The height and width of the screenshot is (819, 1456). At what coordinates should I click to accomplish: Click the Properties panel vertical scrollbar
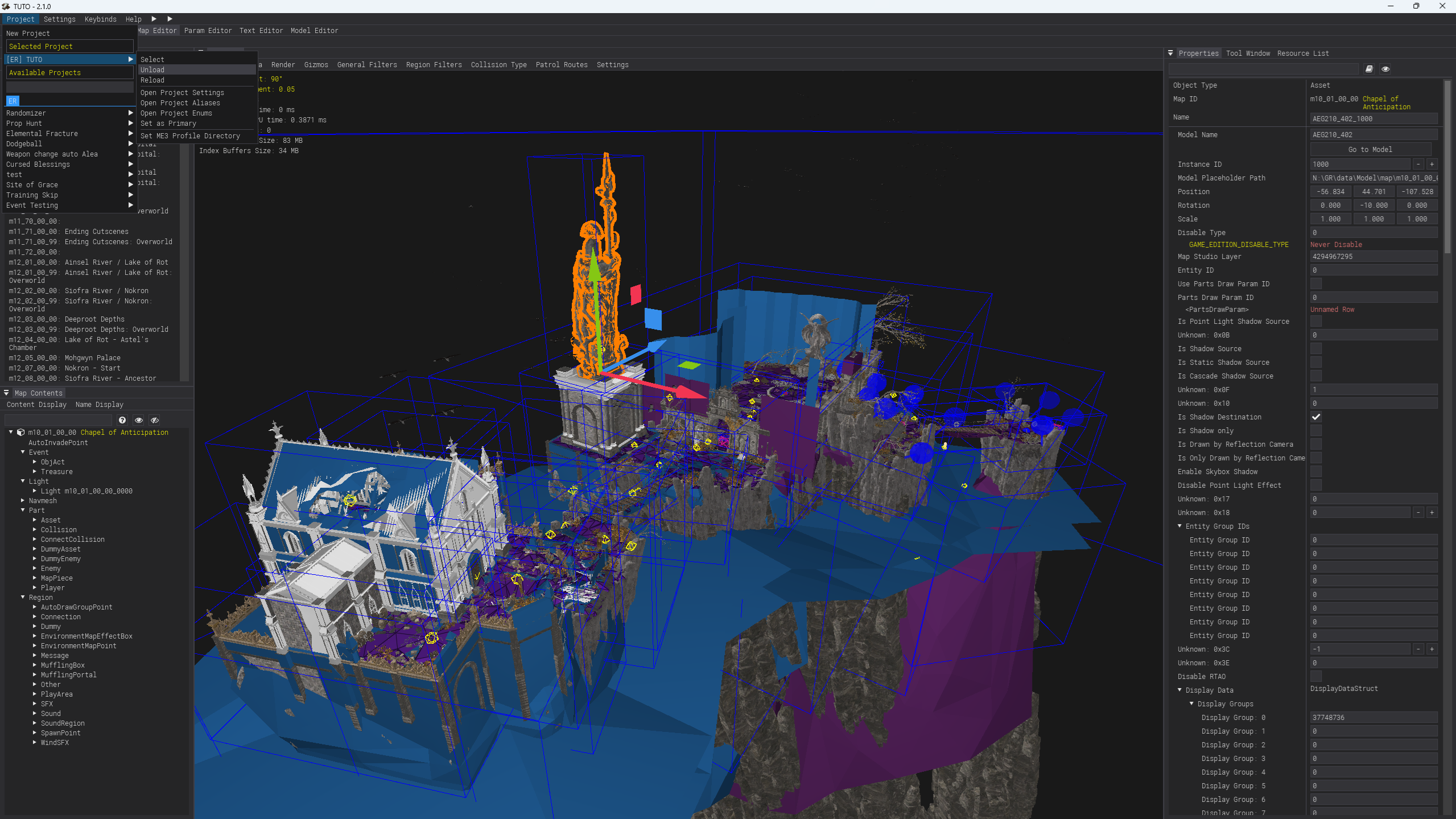click(x=1447, y=167)
